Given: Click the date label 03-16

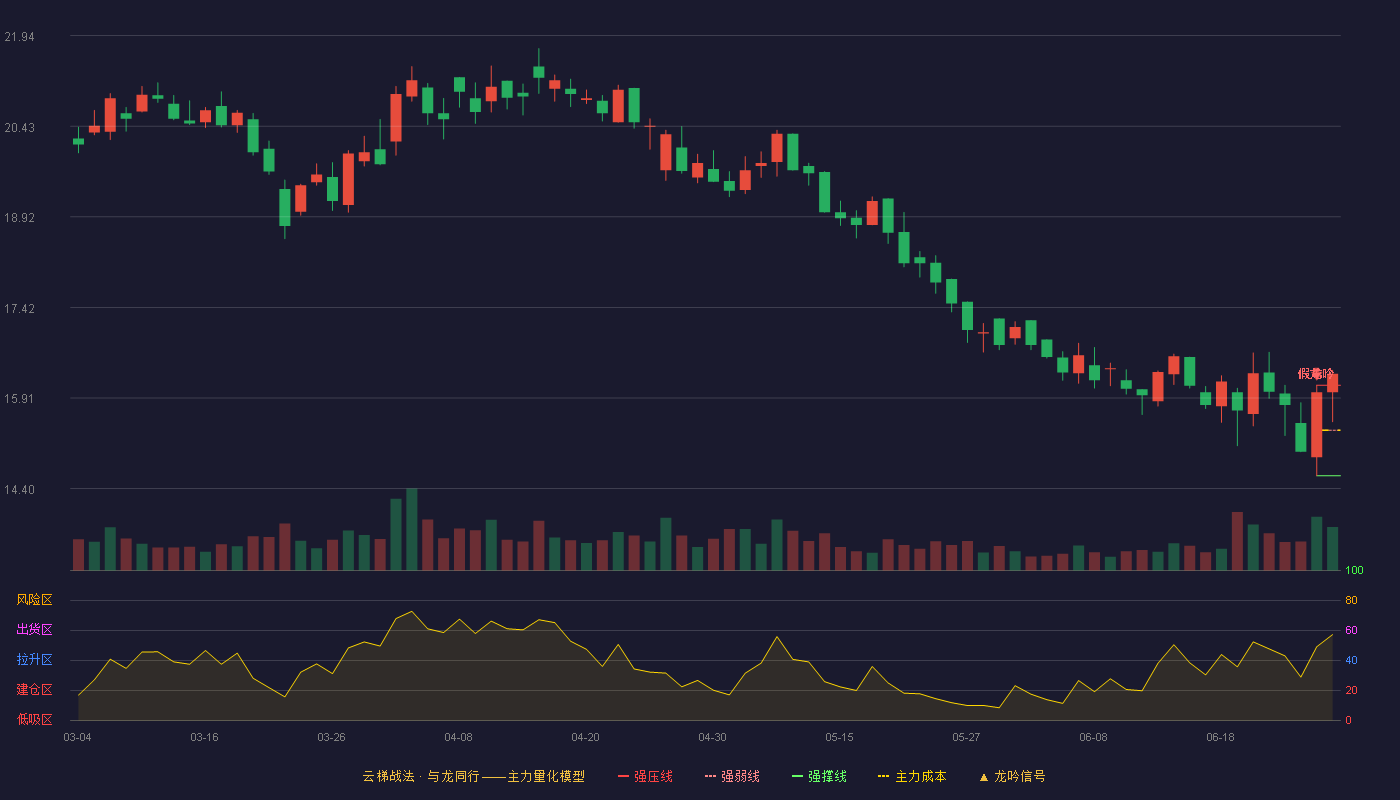Looking at the screenshot, I should (x=204, y=737).
